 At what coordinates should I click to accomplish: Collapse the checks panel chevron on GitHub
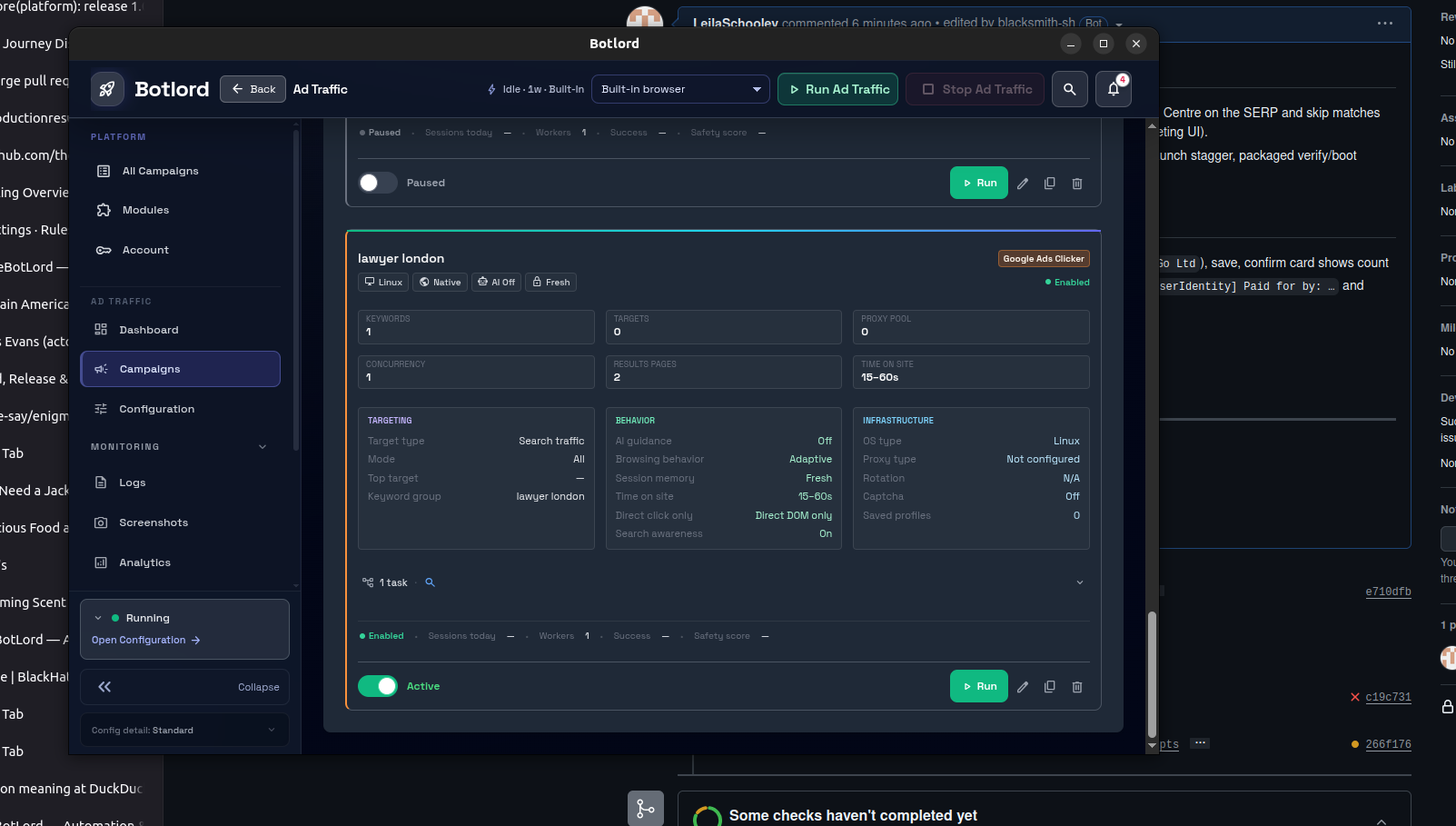tap(1382, 821)
